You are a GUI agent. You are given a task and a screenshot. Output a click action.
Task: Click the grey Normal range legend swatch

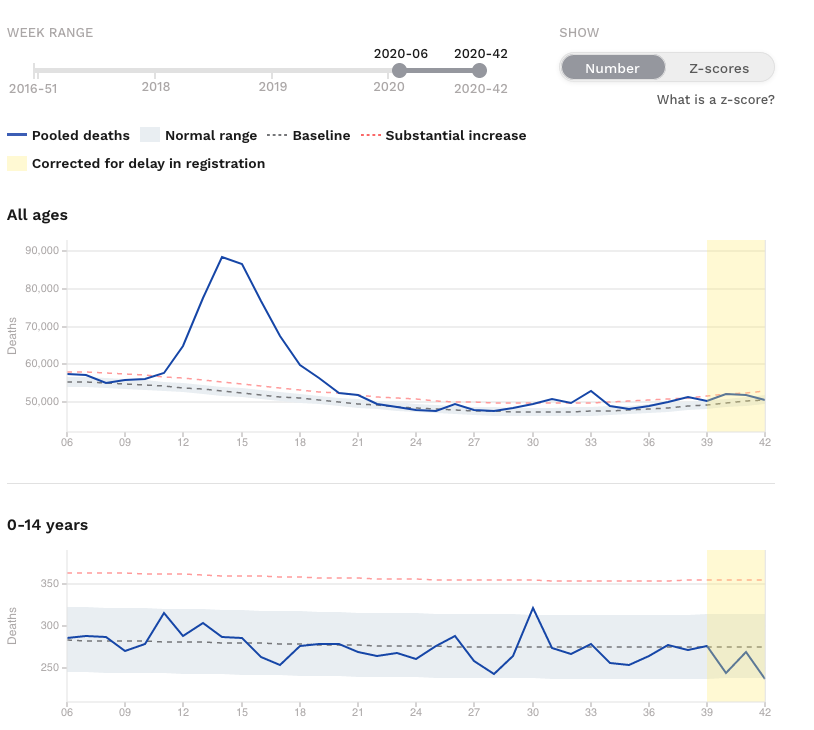coord(150,135)
